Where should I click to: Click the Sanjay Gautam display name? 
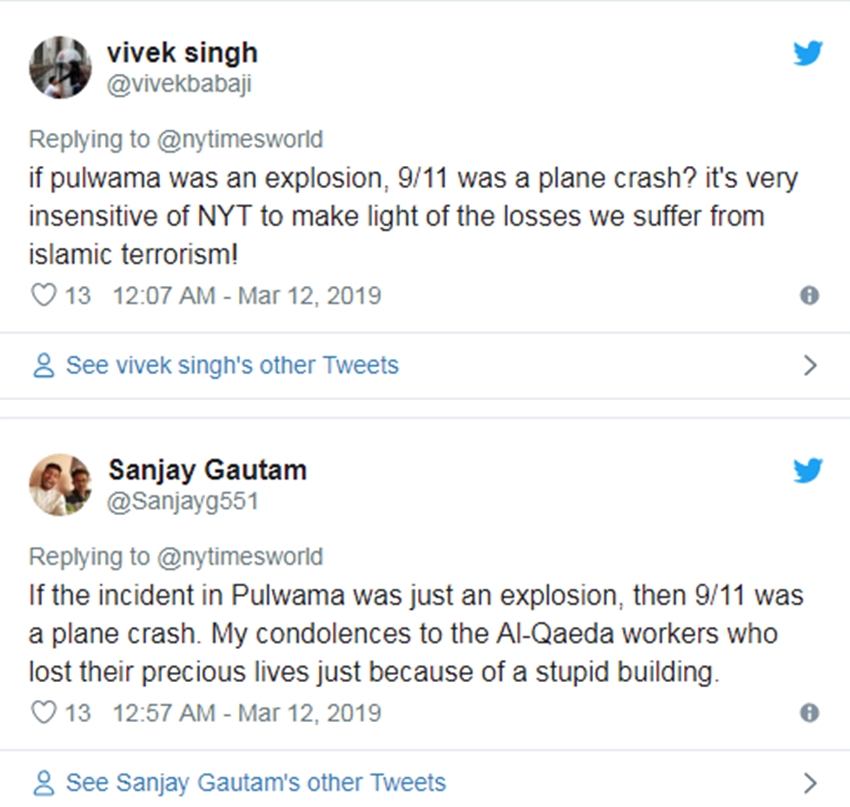tap(207, 469)
